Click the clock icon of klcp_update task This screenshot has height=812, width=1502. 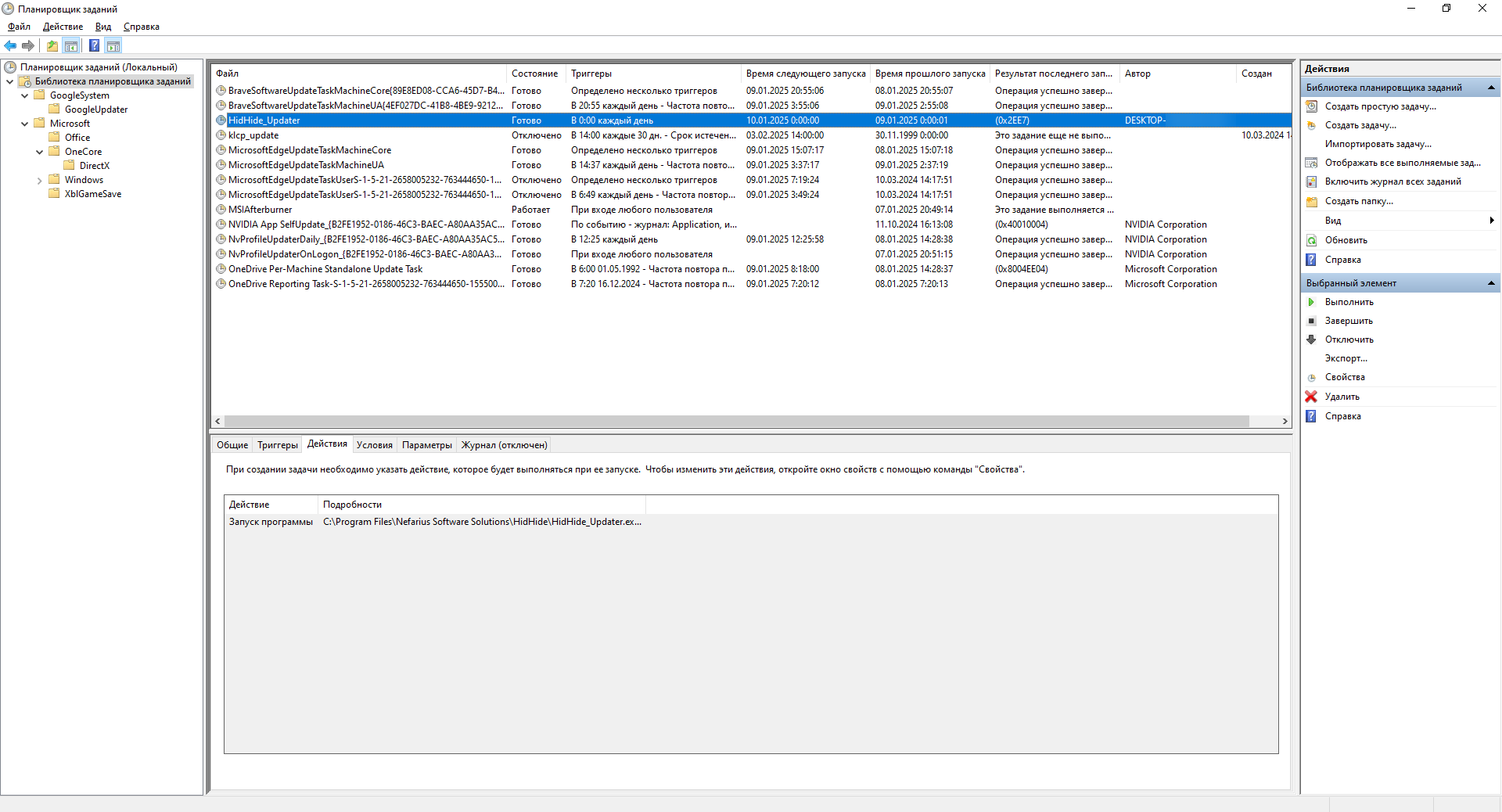coord(221,135)
